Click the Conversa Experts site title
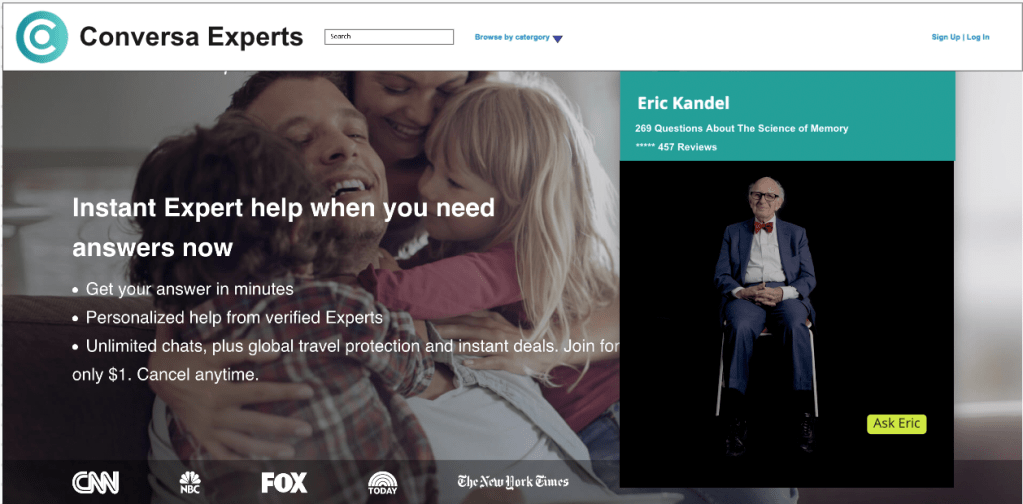This screenshot has height=504, width=1023. [x=191, y=37]
